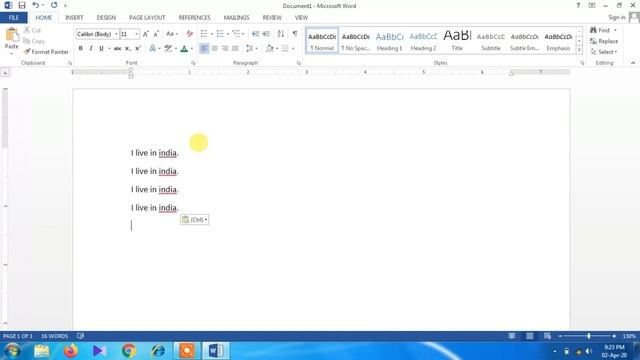Switch to the PAGE LAYOUT tab
Viewport: 640px width, 360px height.
(147, 18)
